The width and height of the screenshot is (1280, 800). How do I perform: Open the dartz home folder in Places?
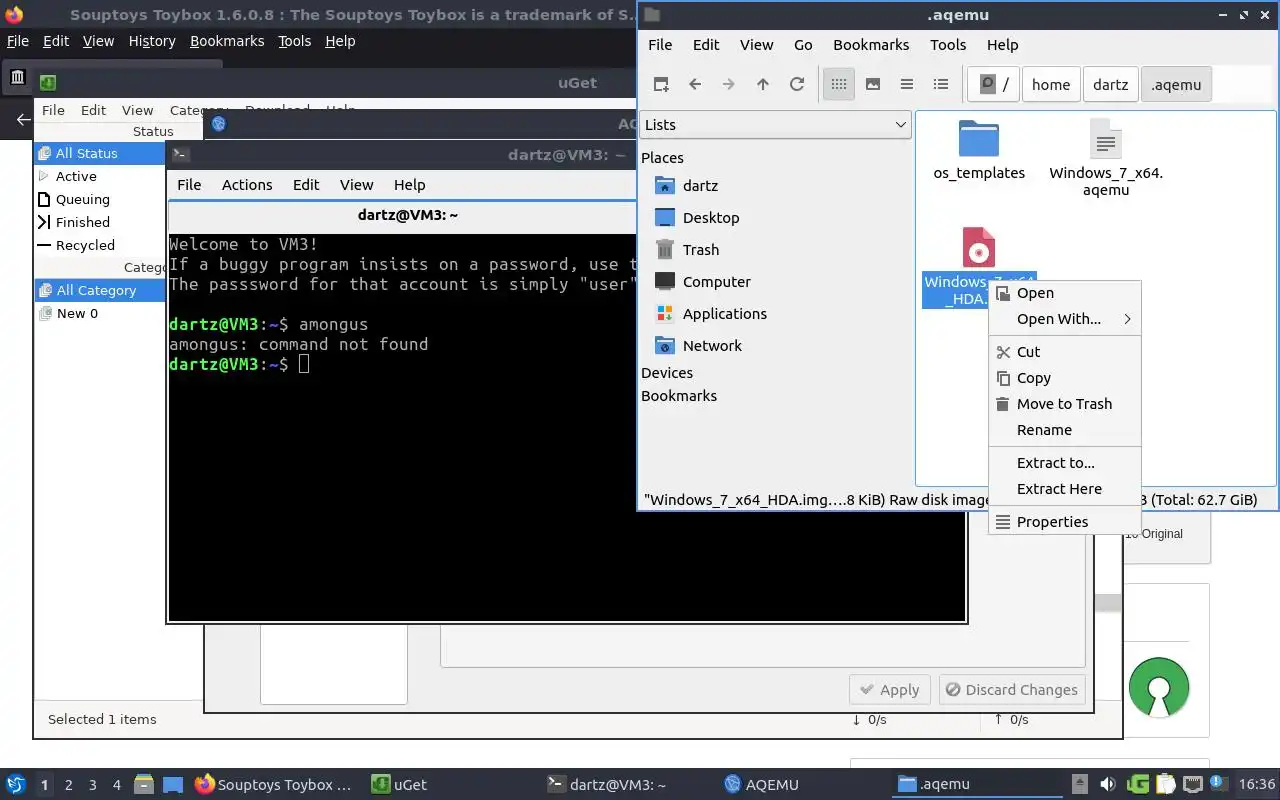(700, 186)
